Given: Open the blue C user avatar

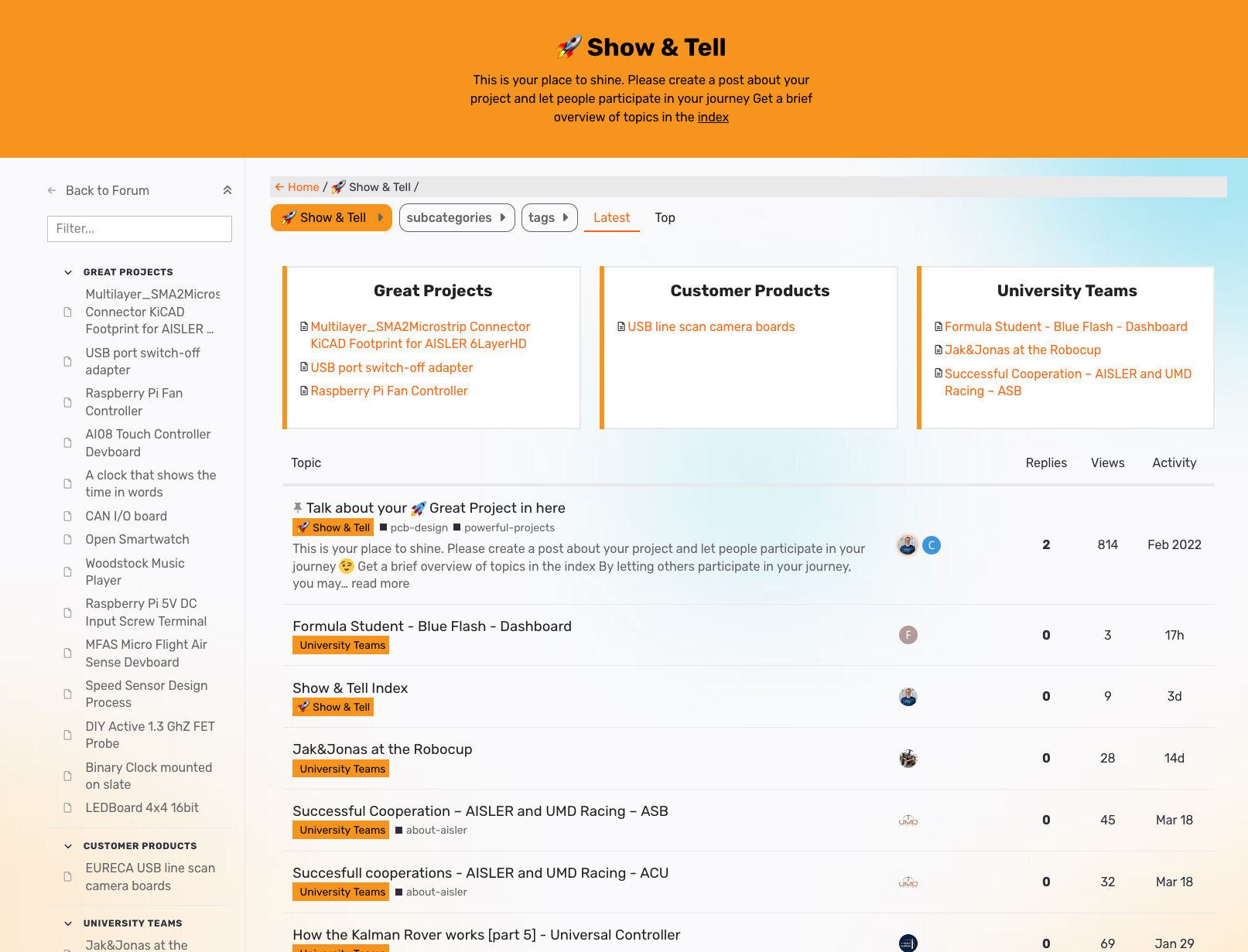Looking at the screenshot, I should point(932,545).
